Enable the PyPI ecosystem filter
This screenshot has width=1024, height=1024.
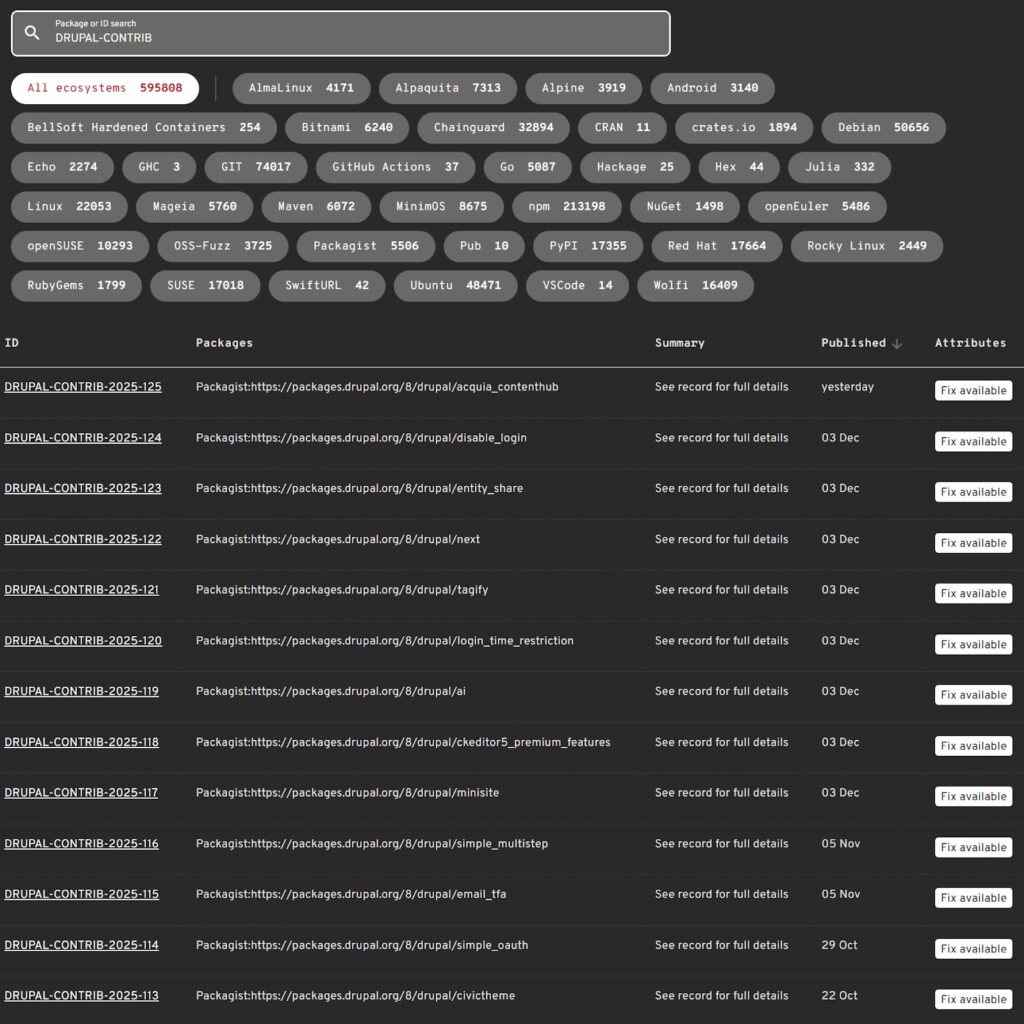[586, 246]
